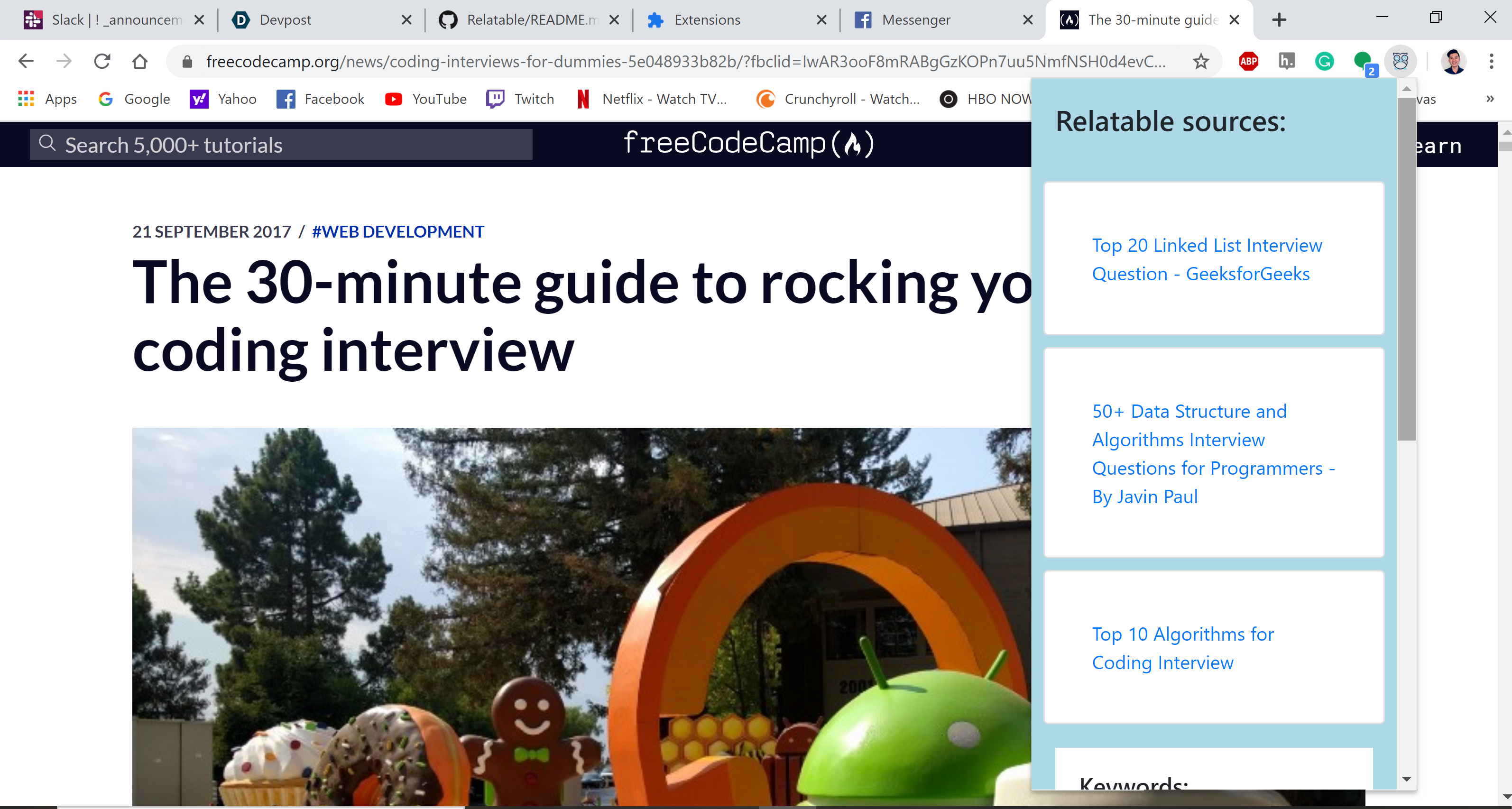Viewport: 1512px width, 809px height.
Task: Click the Search 5,000+ tutorials field
Action: (x=282, y=145)
